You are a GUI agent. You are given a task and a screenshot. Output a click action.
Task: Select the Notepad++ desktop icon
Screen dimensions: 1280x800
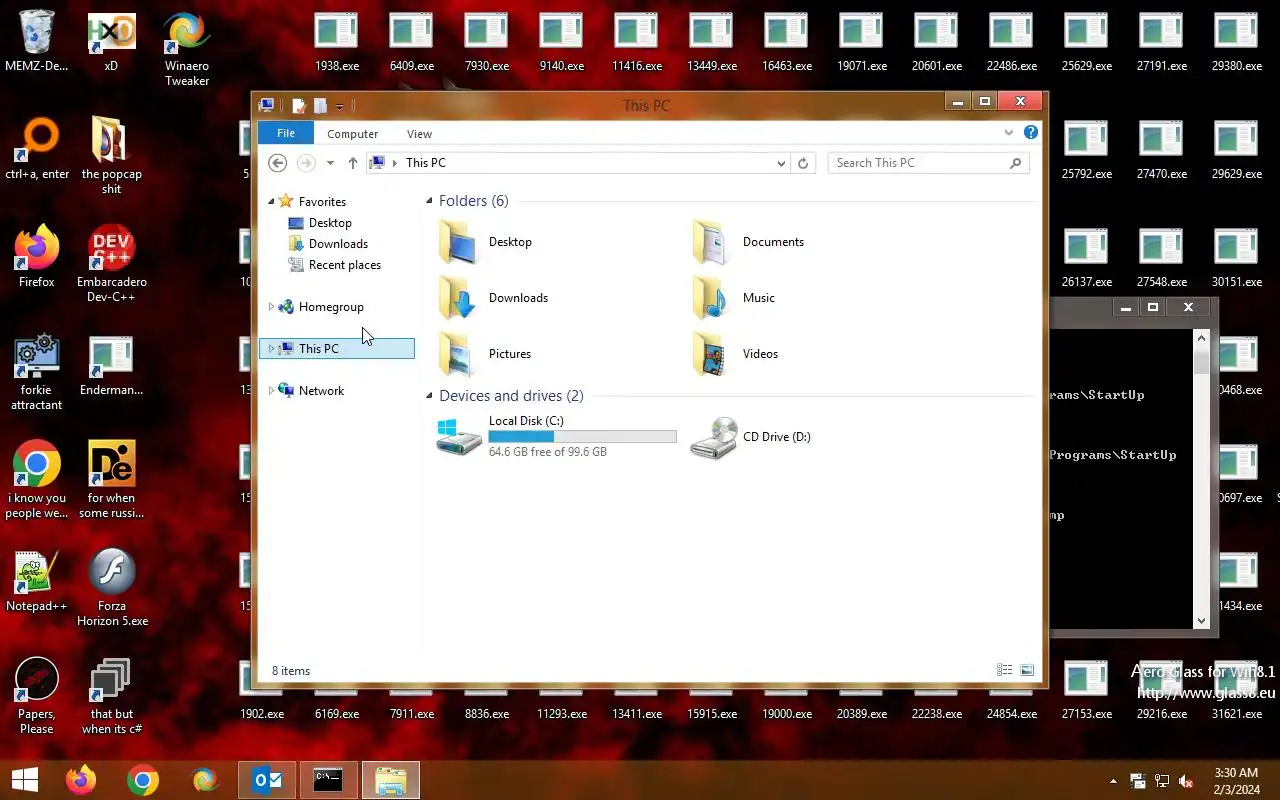click(x=37, y=580)
